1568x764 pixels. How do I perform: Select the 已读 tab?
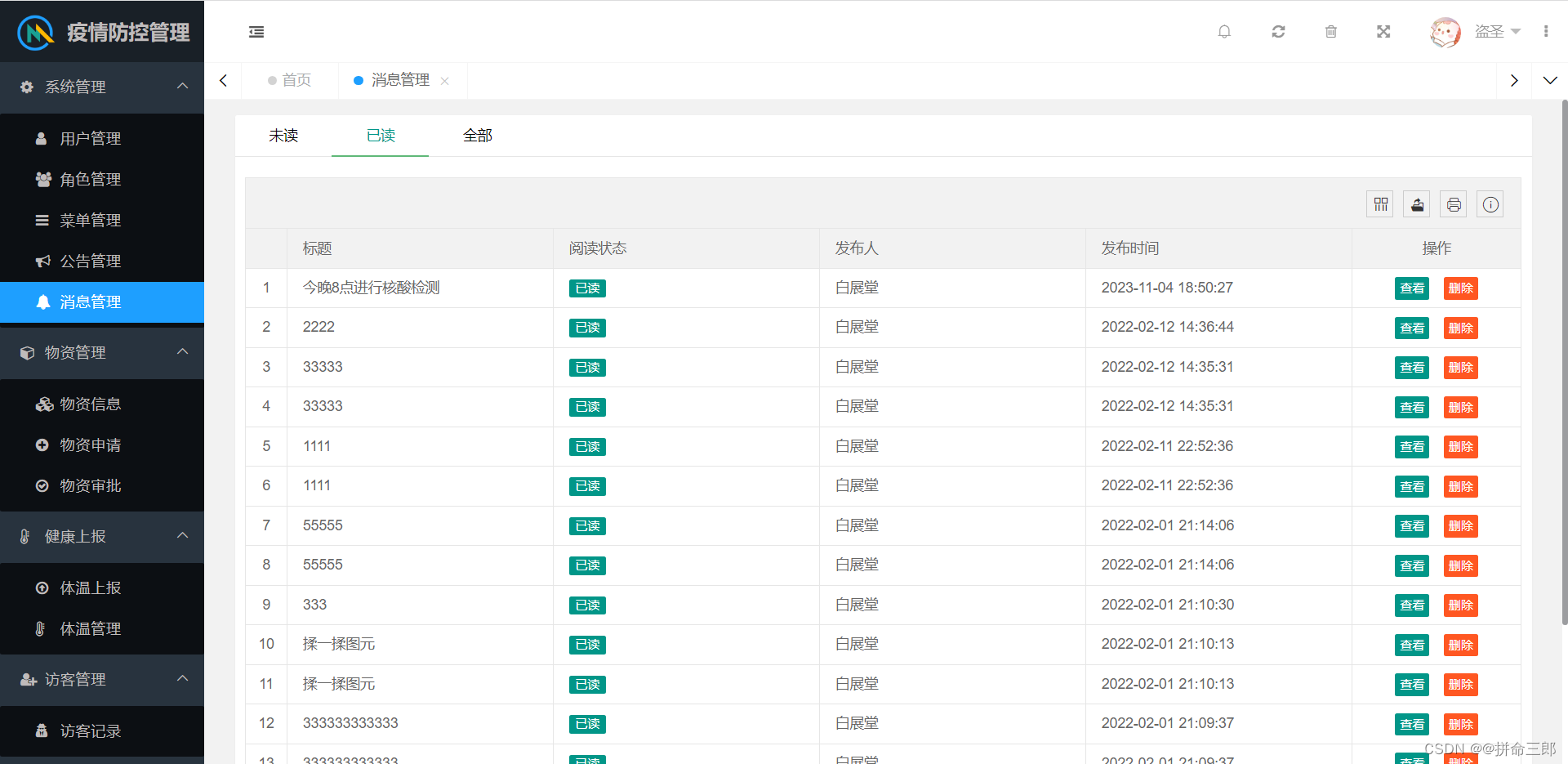(381, 136)
